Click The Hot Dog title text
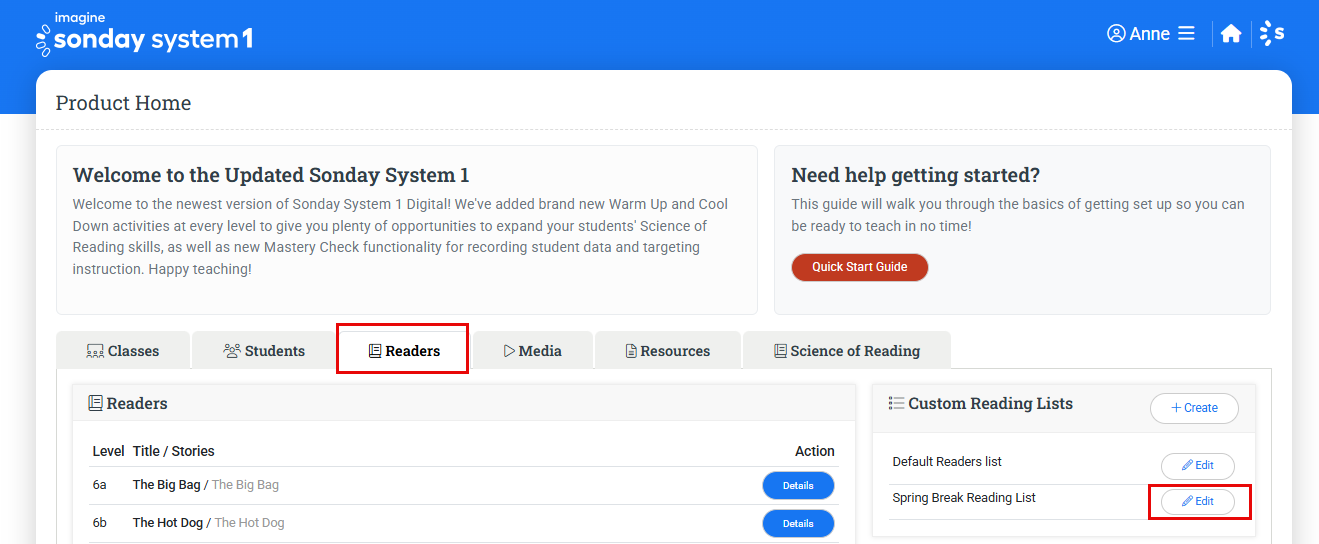 [x=168, y=523]
